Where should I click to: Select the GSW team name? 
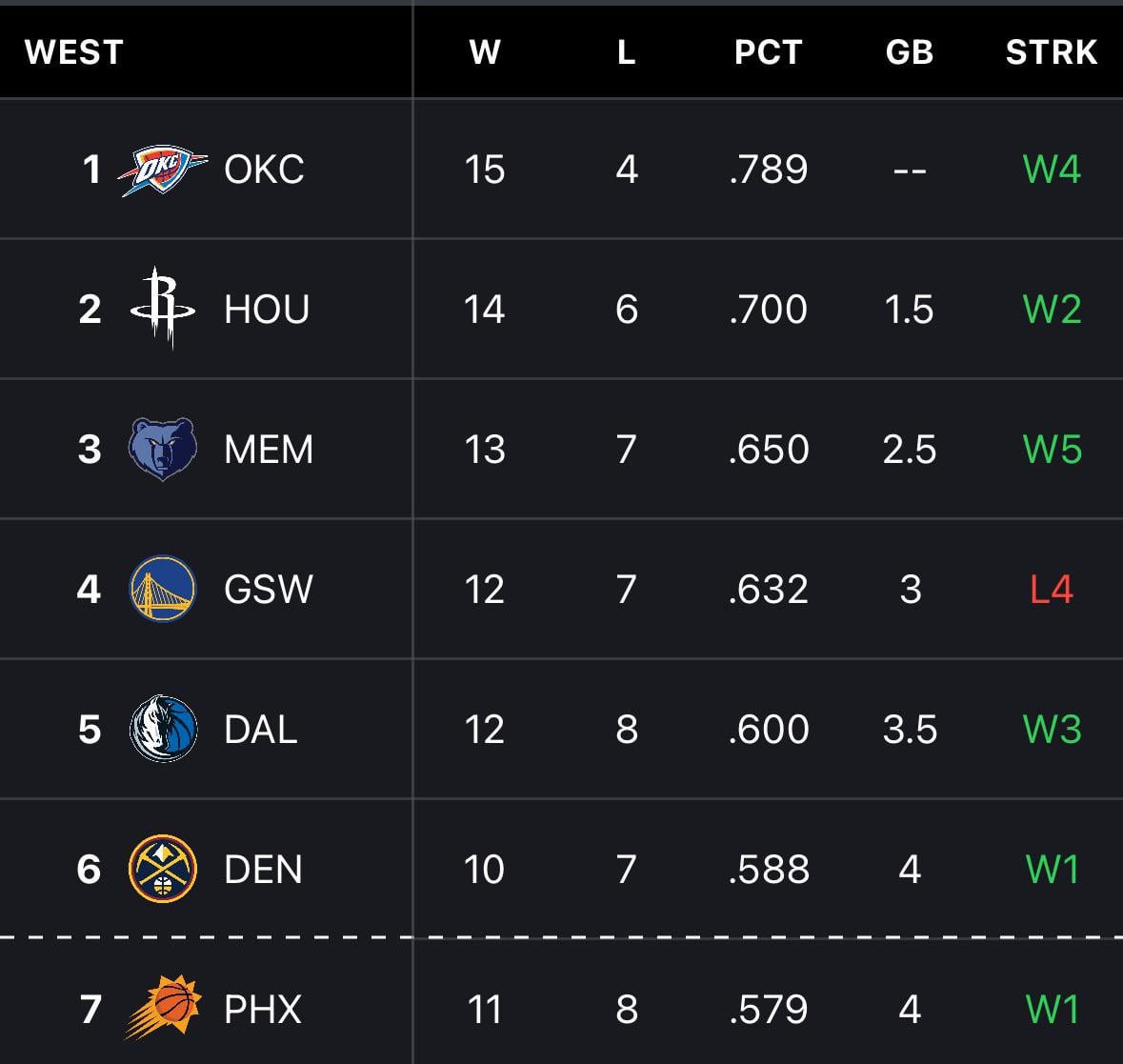pos(268,590)
